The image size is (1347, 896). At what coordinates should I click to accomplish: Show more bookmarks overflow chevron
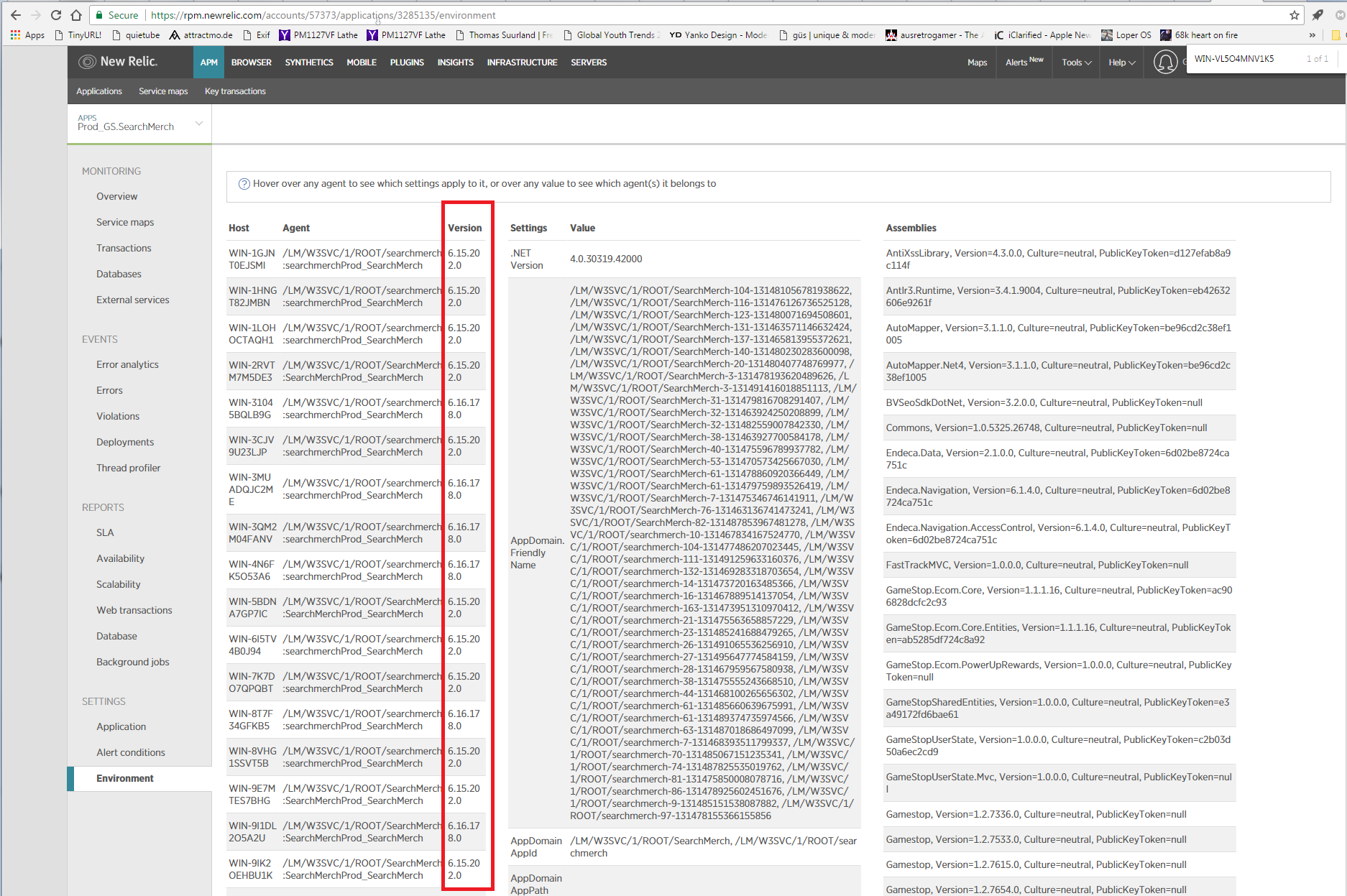coord(1312,34)
